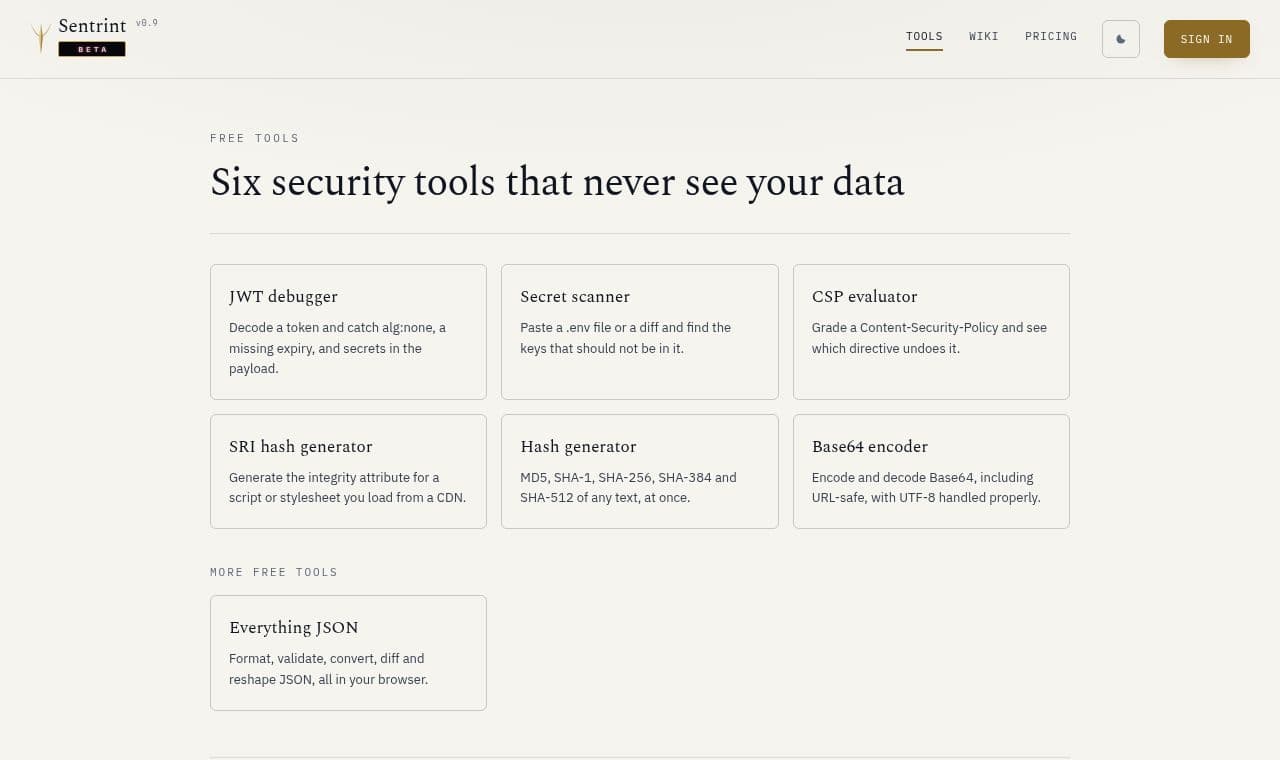The width and height of the screenshot is (1280, 760).
Task: Click the Sign In button
Action: (1206, 39)
